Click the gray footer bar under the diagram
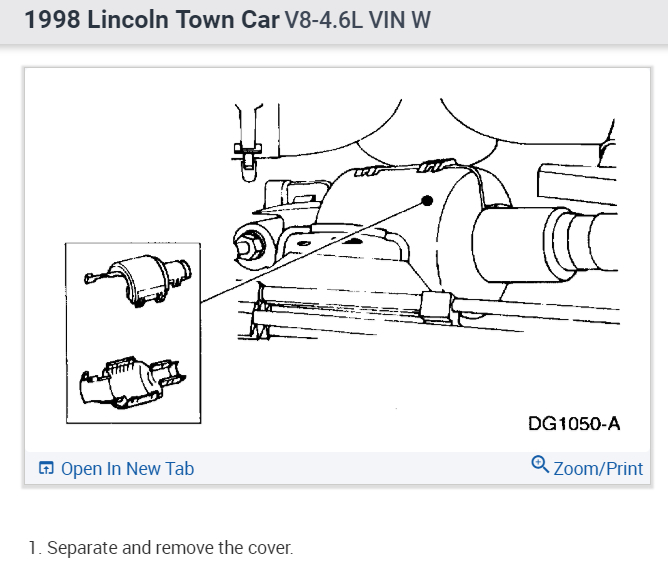Image resolution: width=668 pixels, height=575 pixels. point(337,468)
